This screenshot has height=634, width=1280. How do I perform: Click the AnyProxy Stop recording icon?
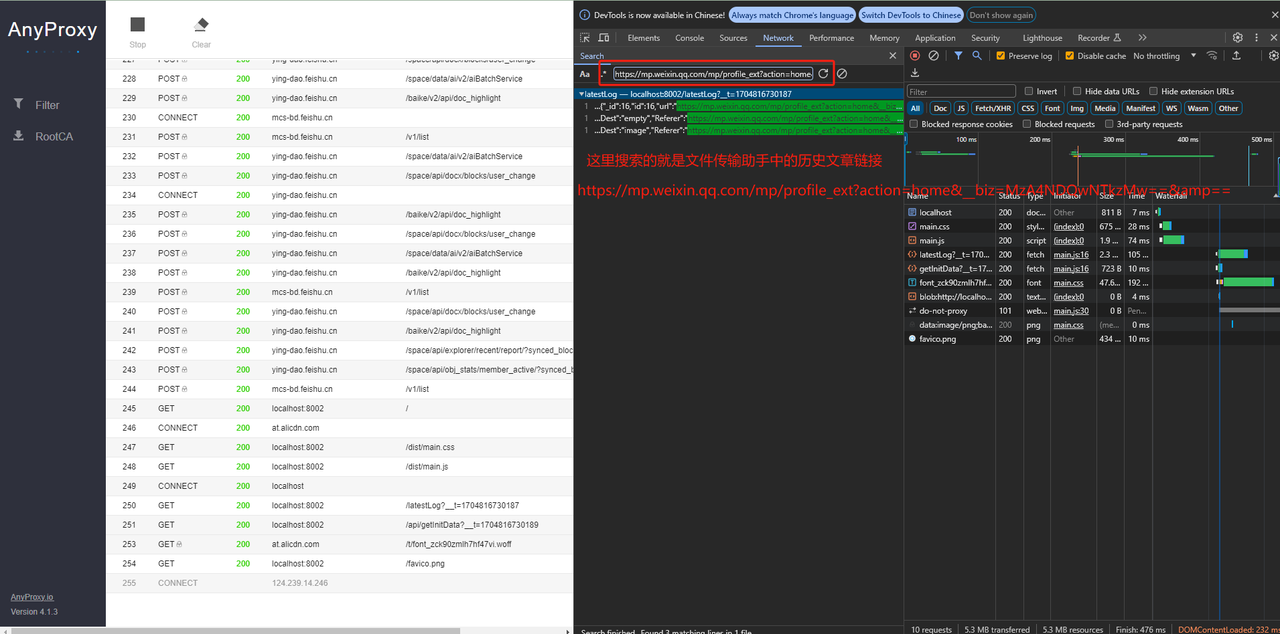(137, 25)
